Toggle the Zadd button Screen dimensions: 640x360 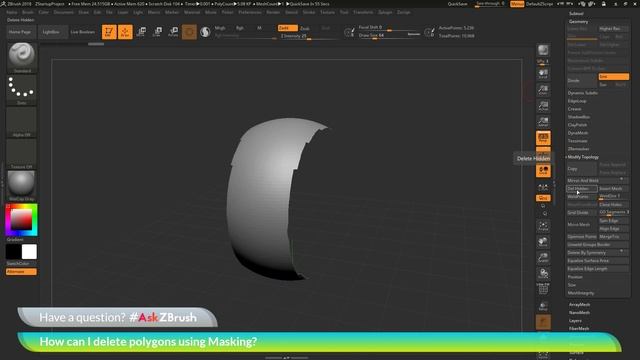pyautogui.click(x=287, y=28)
